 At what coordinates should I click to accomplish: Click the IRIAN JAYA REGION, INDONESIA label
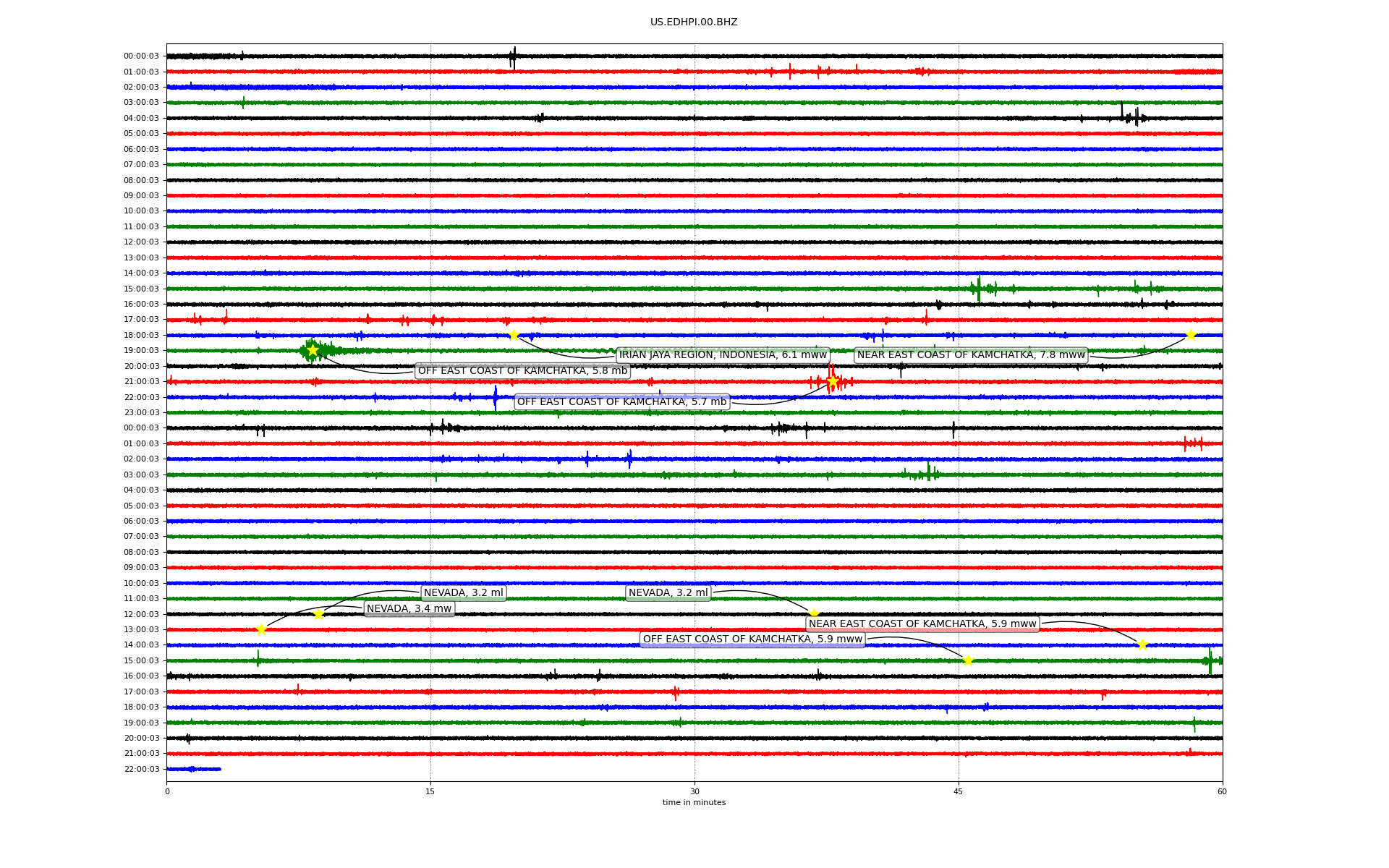[723, 354]
